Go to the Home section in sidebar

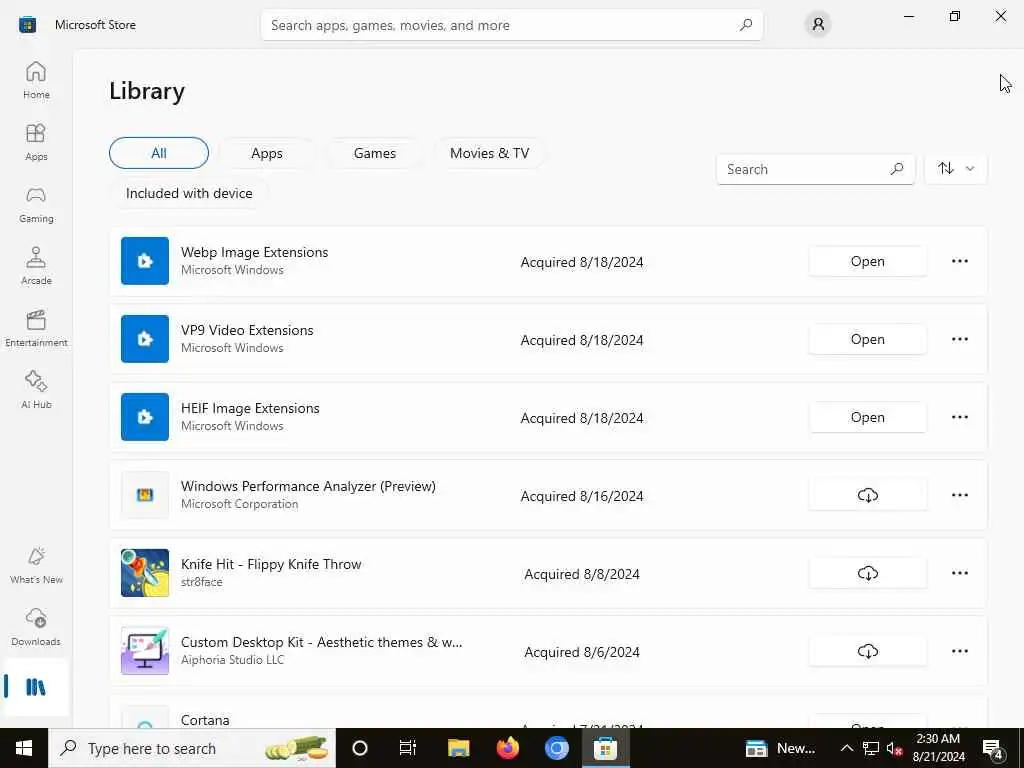36,80
